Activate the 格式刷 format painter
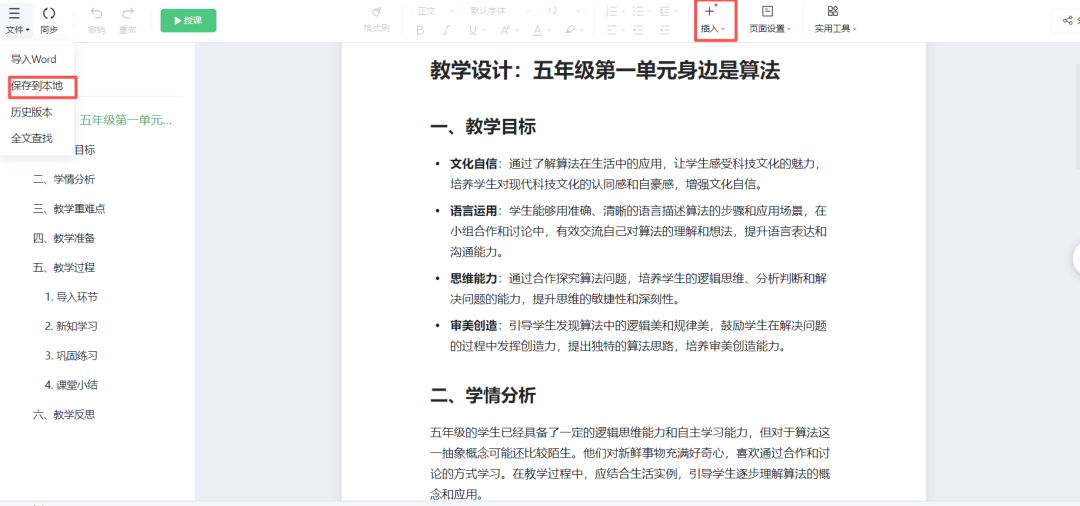The height and width of the screenshot is (506, 1080). 376,12
